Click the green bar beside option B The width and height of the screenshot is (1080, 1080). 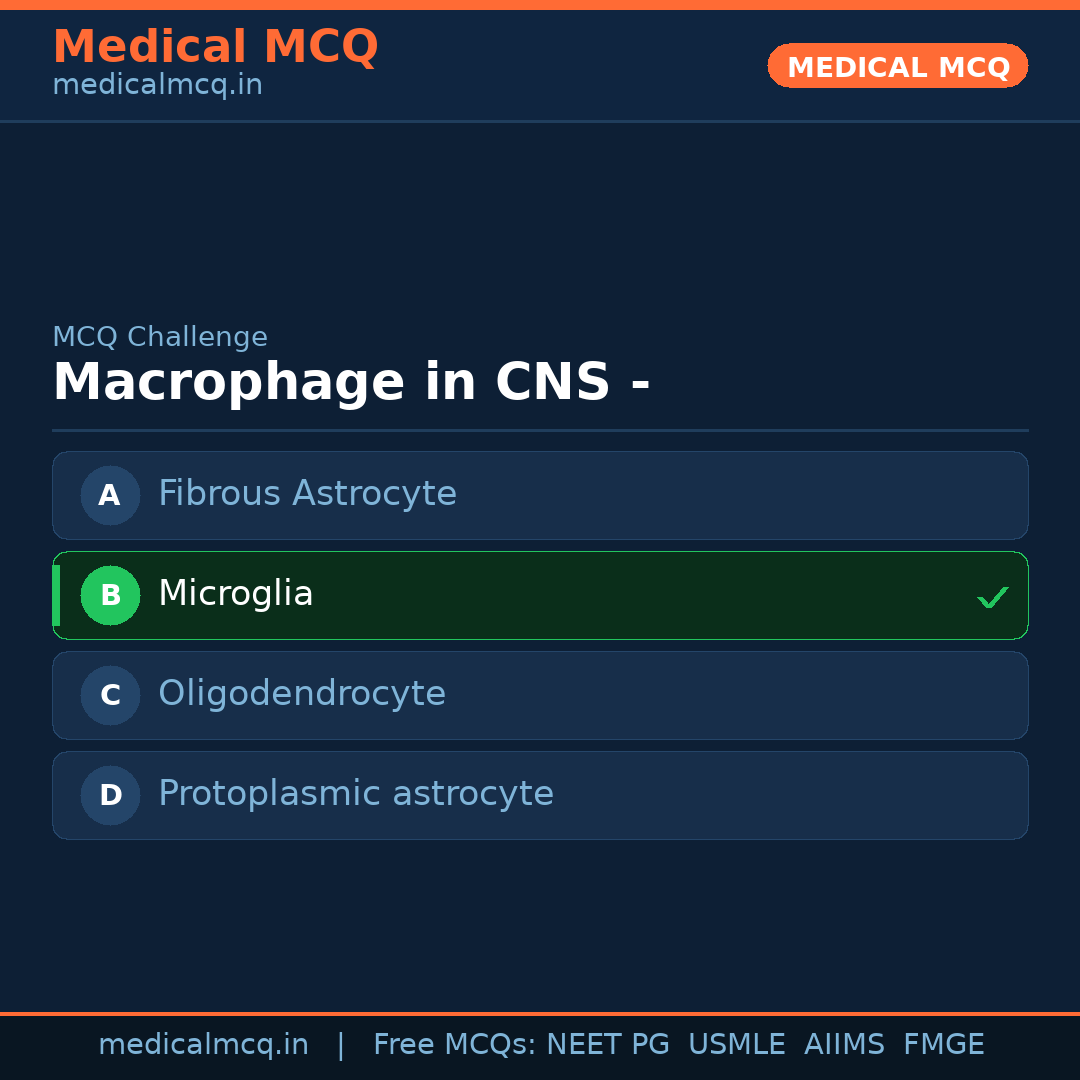56,595
